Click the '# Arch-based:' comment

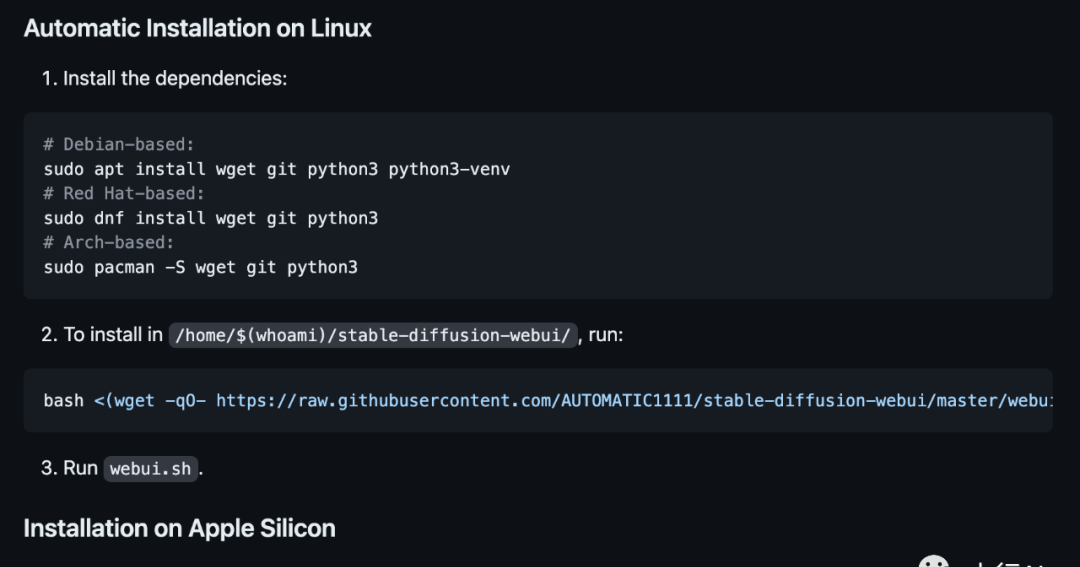point(109,242)
